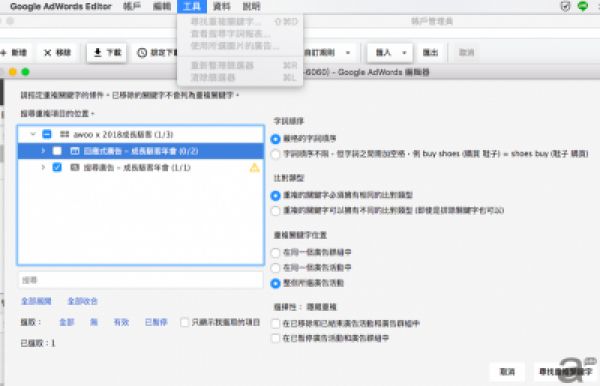Enable 只顯示我選取的項目 checkbox
This screenshot has height=386, width=600.
(x=184, y=322)
